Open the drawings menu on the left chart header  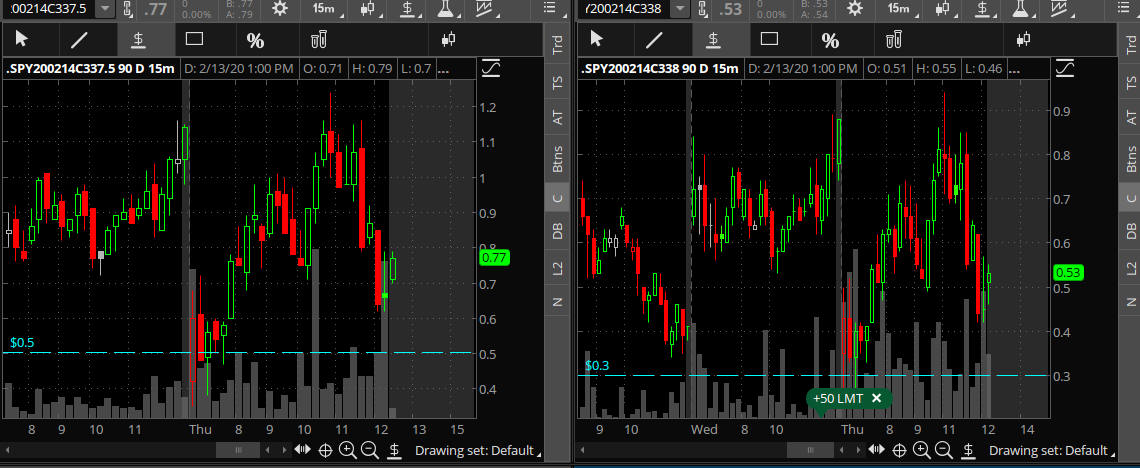(411, 9)
